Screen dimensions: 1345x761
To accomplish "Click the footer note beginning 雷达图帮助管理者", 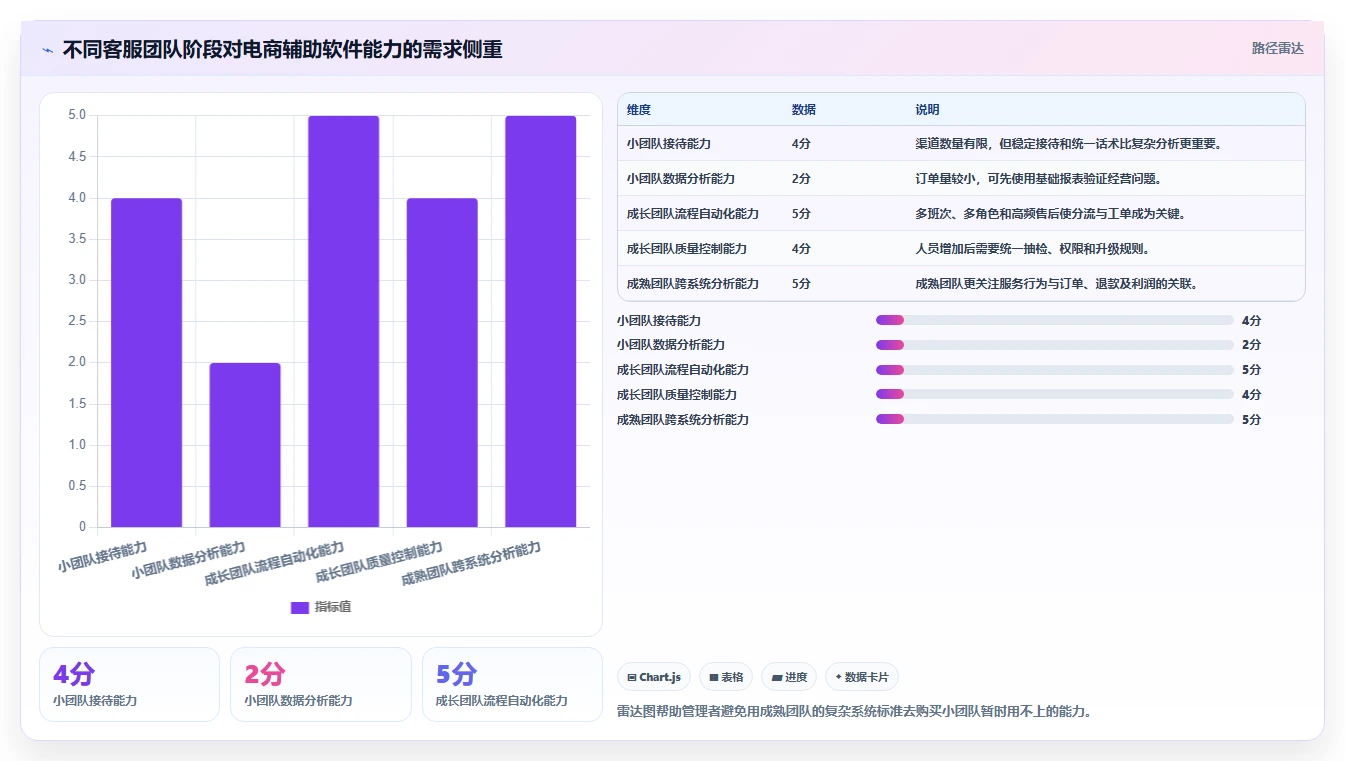I will [855, 712].
